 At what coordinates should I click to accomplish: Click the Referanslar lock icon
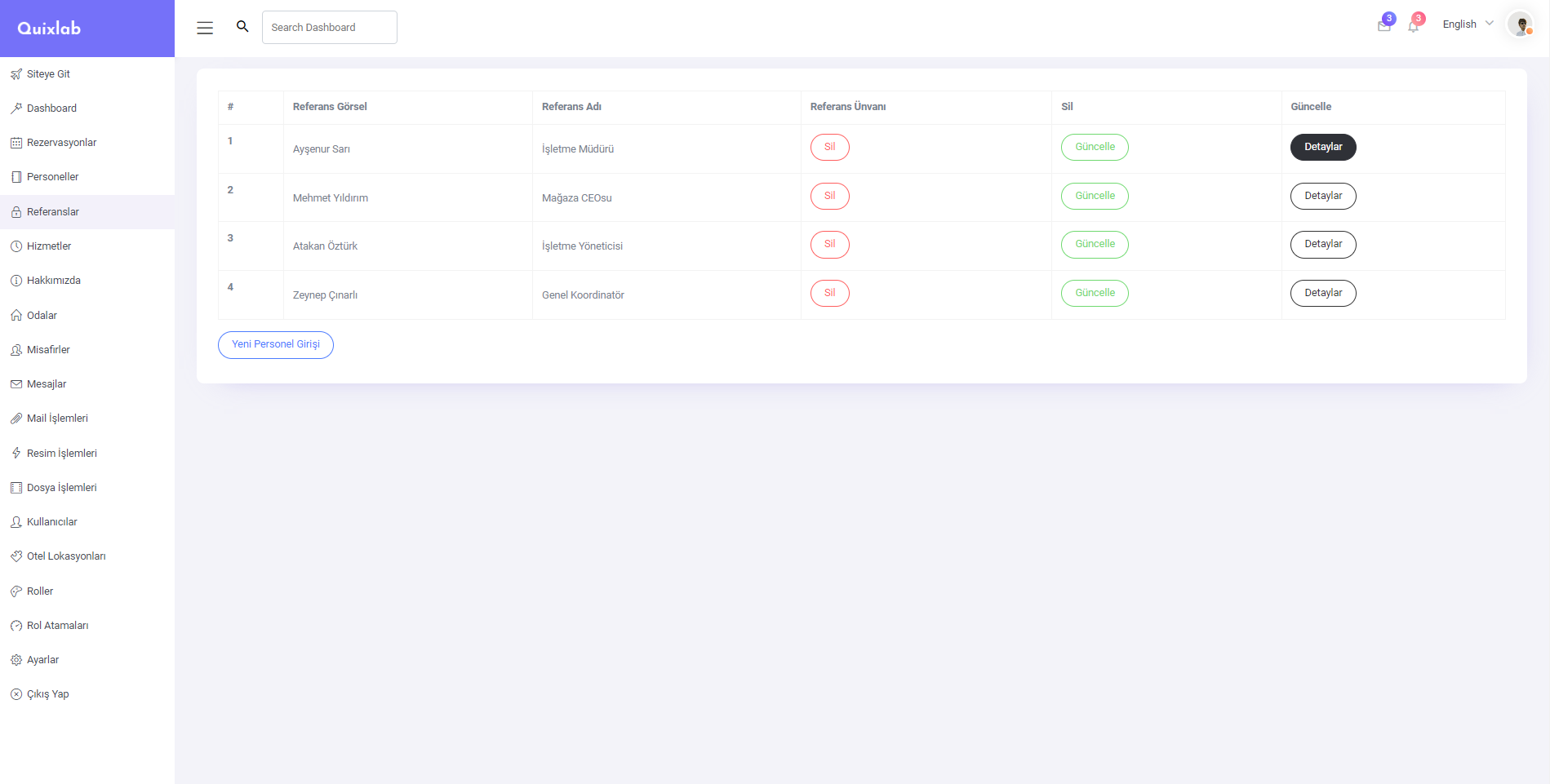[x=16, y=212]
